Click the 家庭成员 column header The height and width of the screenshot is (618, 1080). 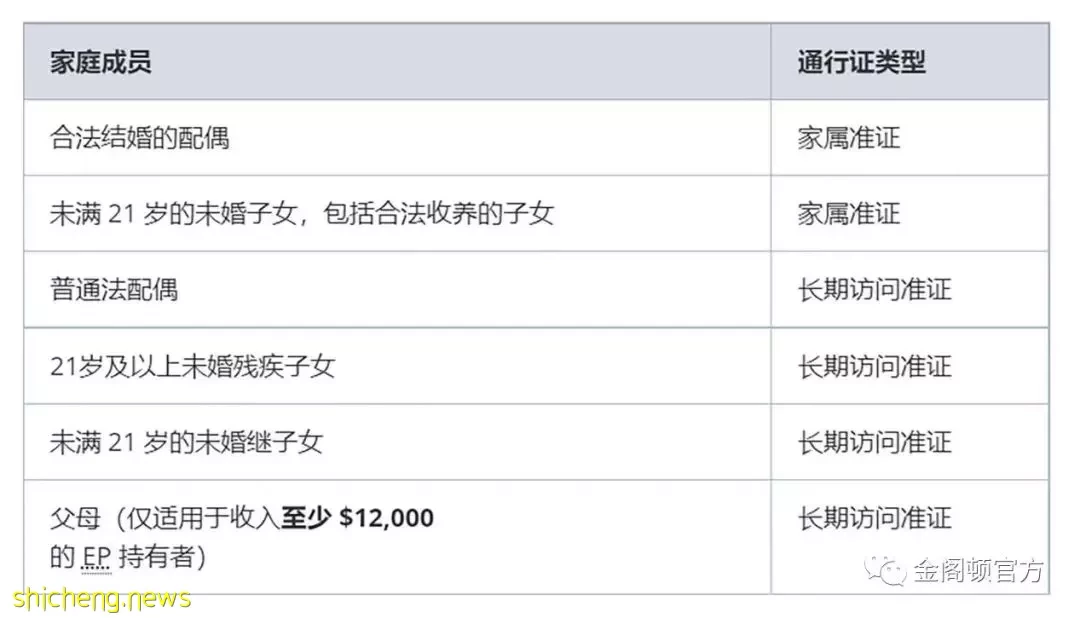pos(101,62)
